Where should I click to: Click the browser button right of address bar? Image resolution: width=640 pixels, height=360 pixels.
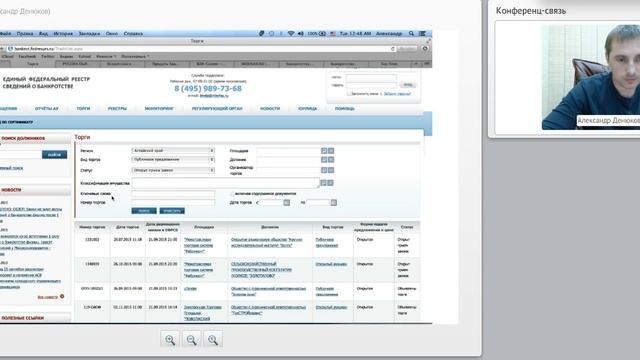click(x=425, y=49)
